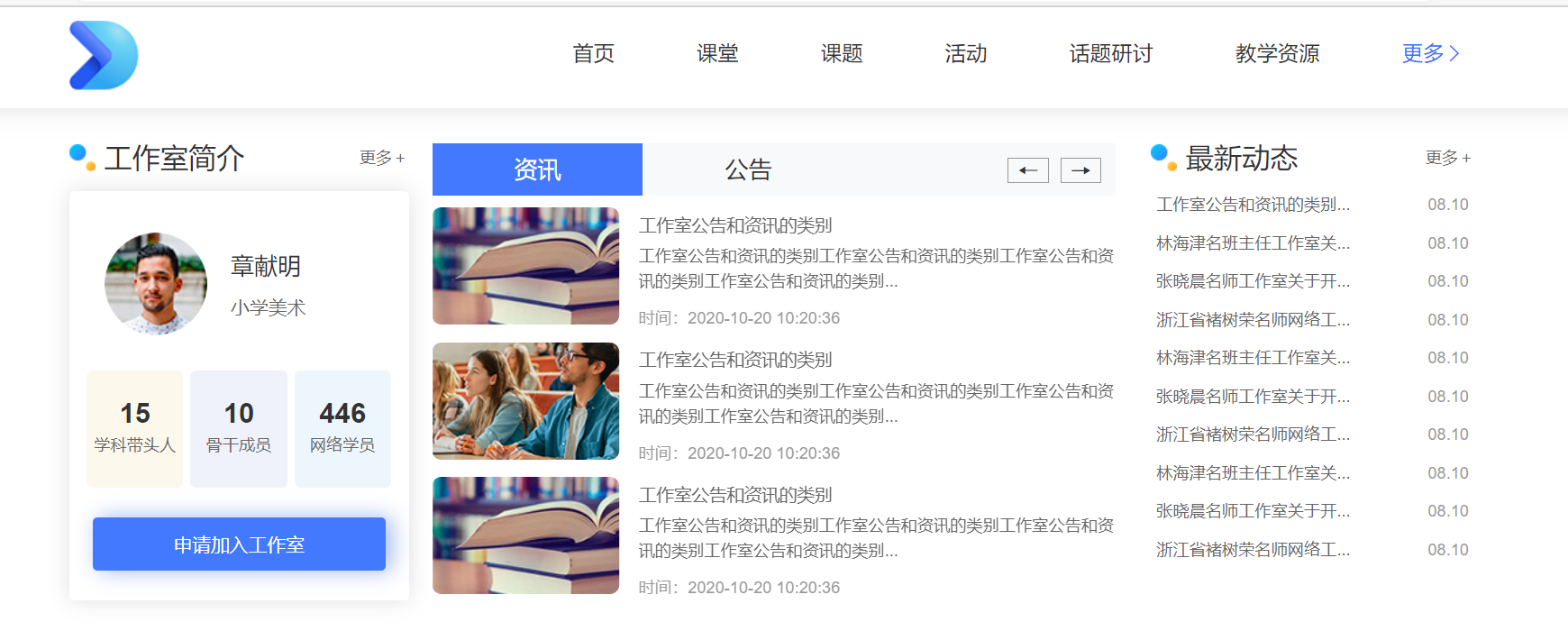The image size is (1568, 622).
Task: Open 更多+ beside 工作室简介
Action: click(382, 158)
